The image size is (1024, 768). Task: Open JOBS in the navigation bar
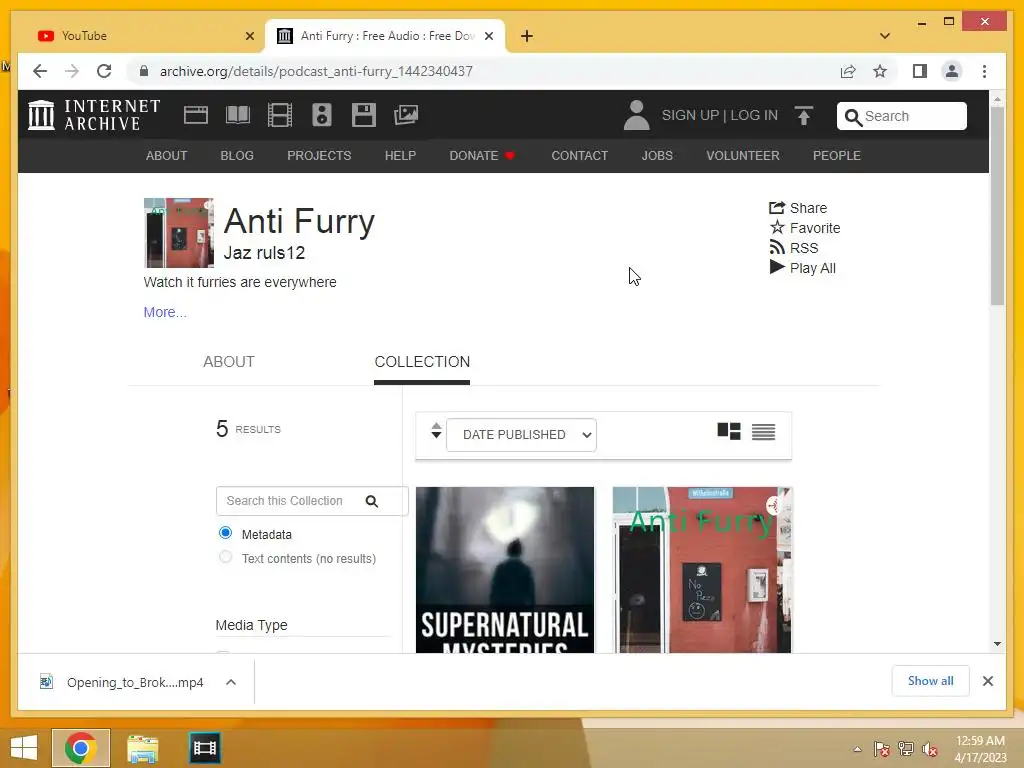pyautogui.click(x=657, y=156)
